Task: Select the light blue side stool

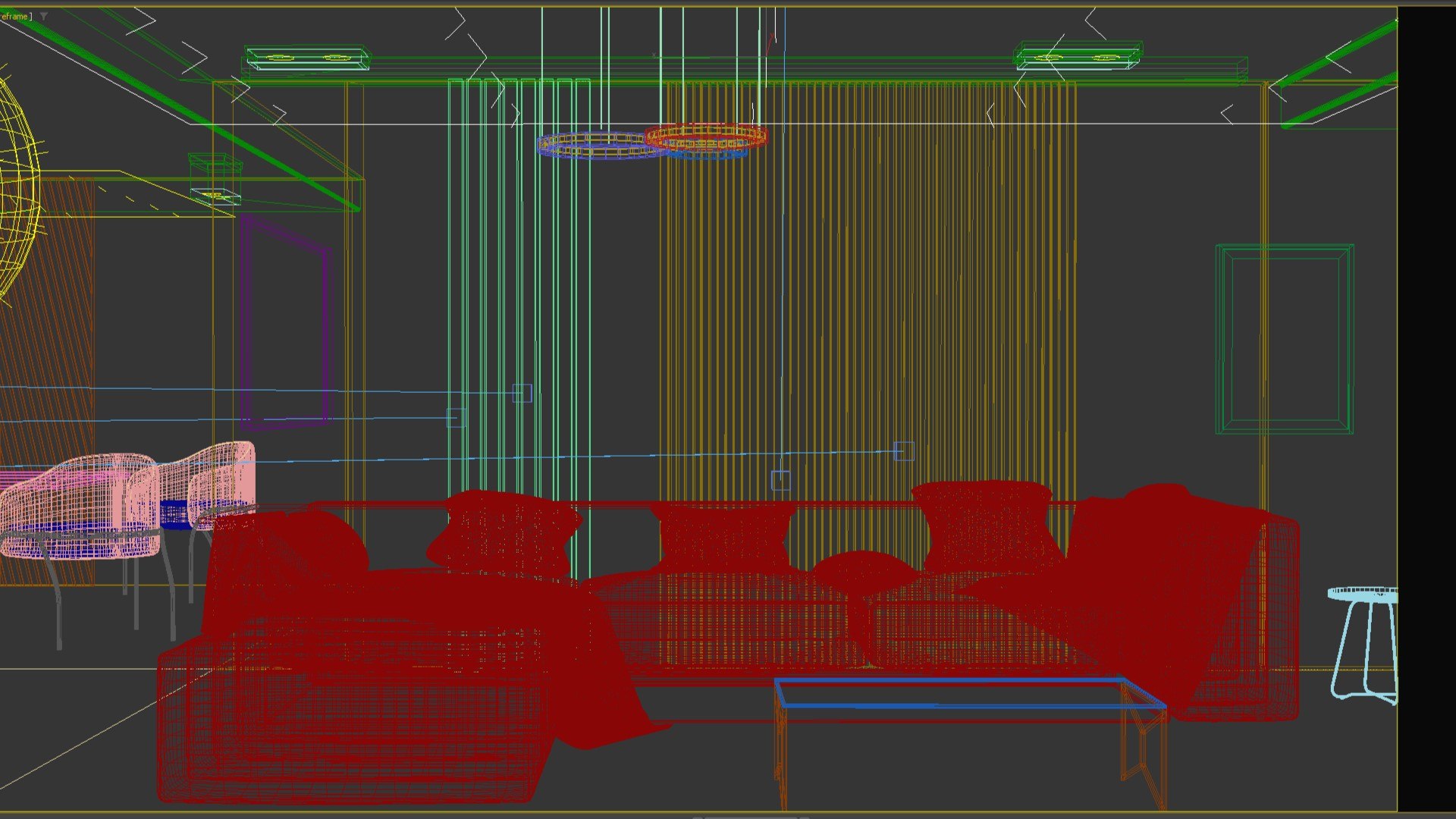Action: 1363,645
